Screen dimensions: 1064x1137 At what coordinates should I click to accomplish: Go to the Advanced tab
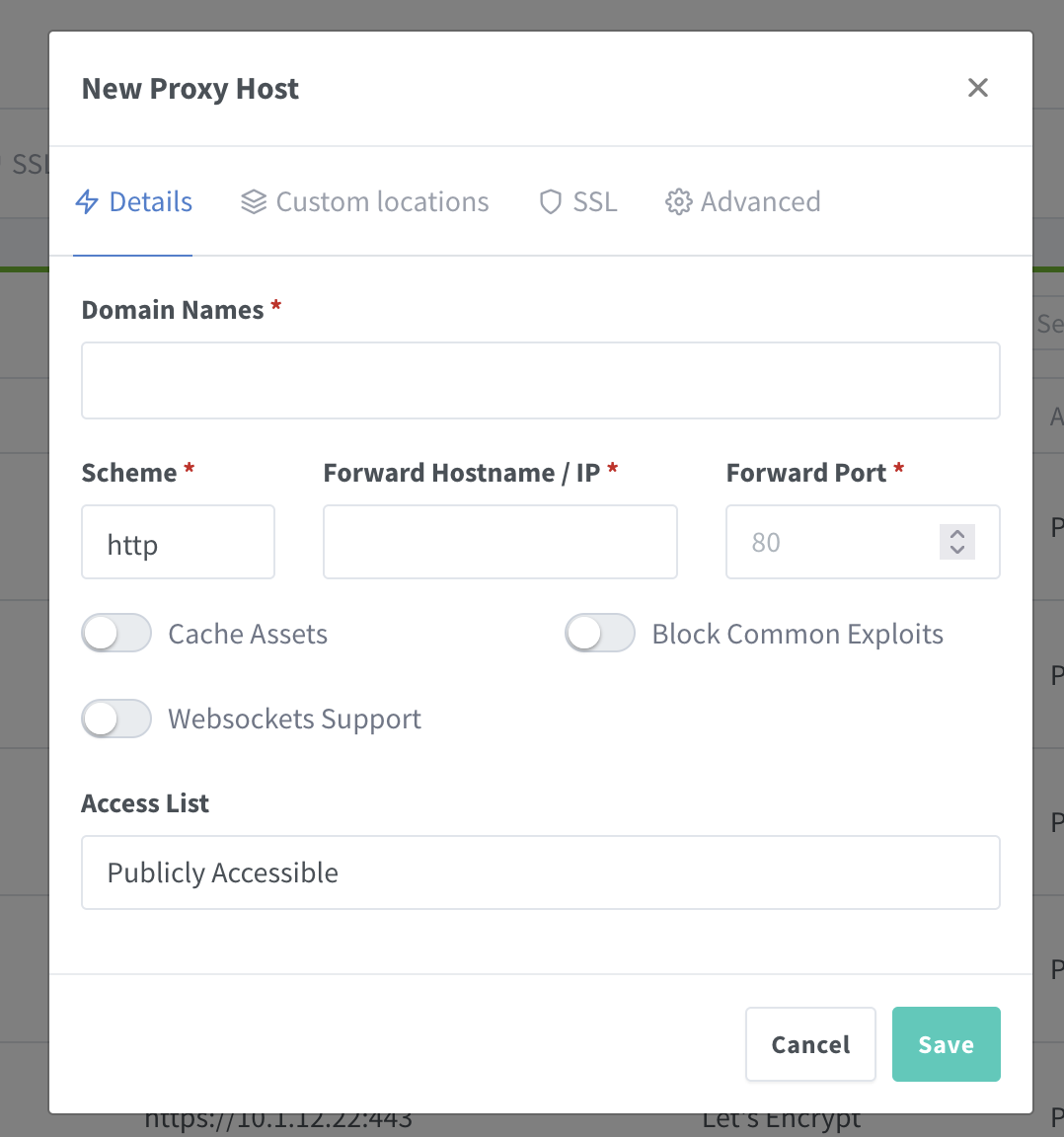[x=760, y=202]
